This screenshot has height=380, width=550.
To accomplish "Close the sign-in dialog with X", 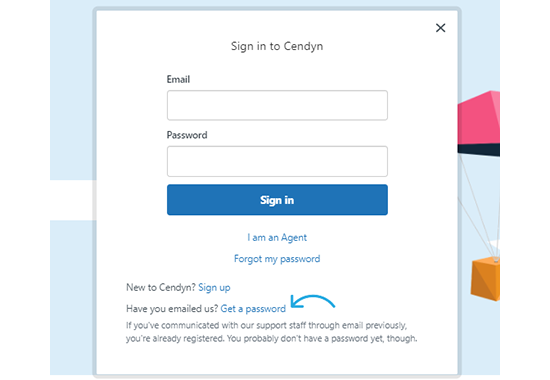I will pyautogui.click(x=440, y=28).
